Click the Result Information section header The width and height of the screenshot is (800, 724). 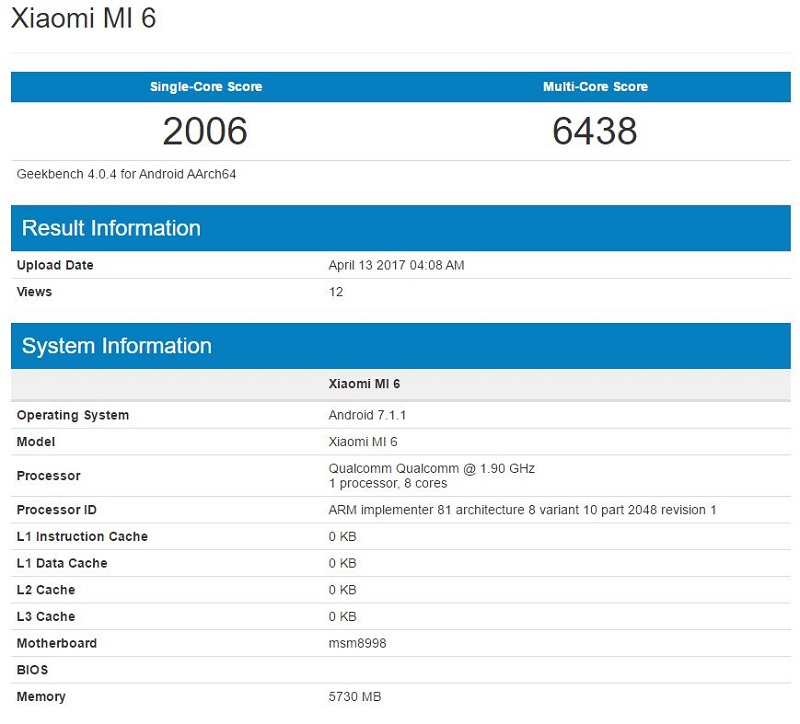(x=110, y=228)
